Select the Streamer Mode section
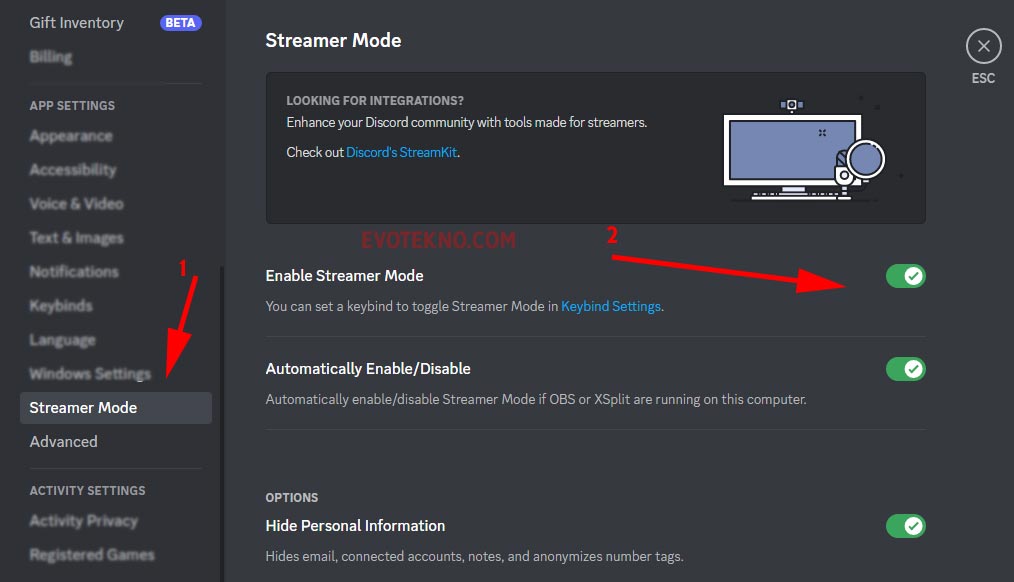This screenshot has height=582, width=1014. click(82, 407)
